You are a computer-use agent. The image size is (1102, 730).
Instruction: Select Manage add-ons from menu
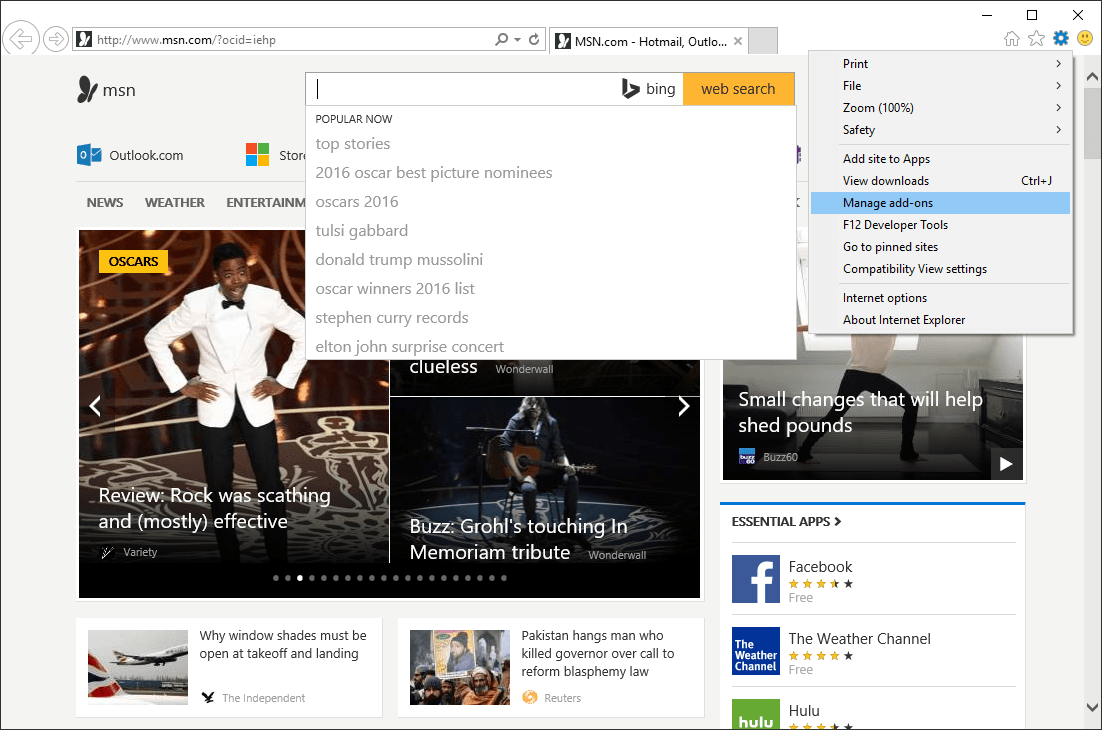[941, 203]
